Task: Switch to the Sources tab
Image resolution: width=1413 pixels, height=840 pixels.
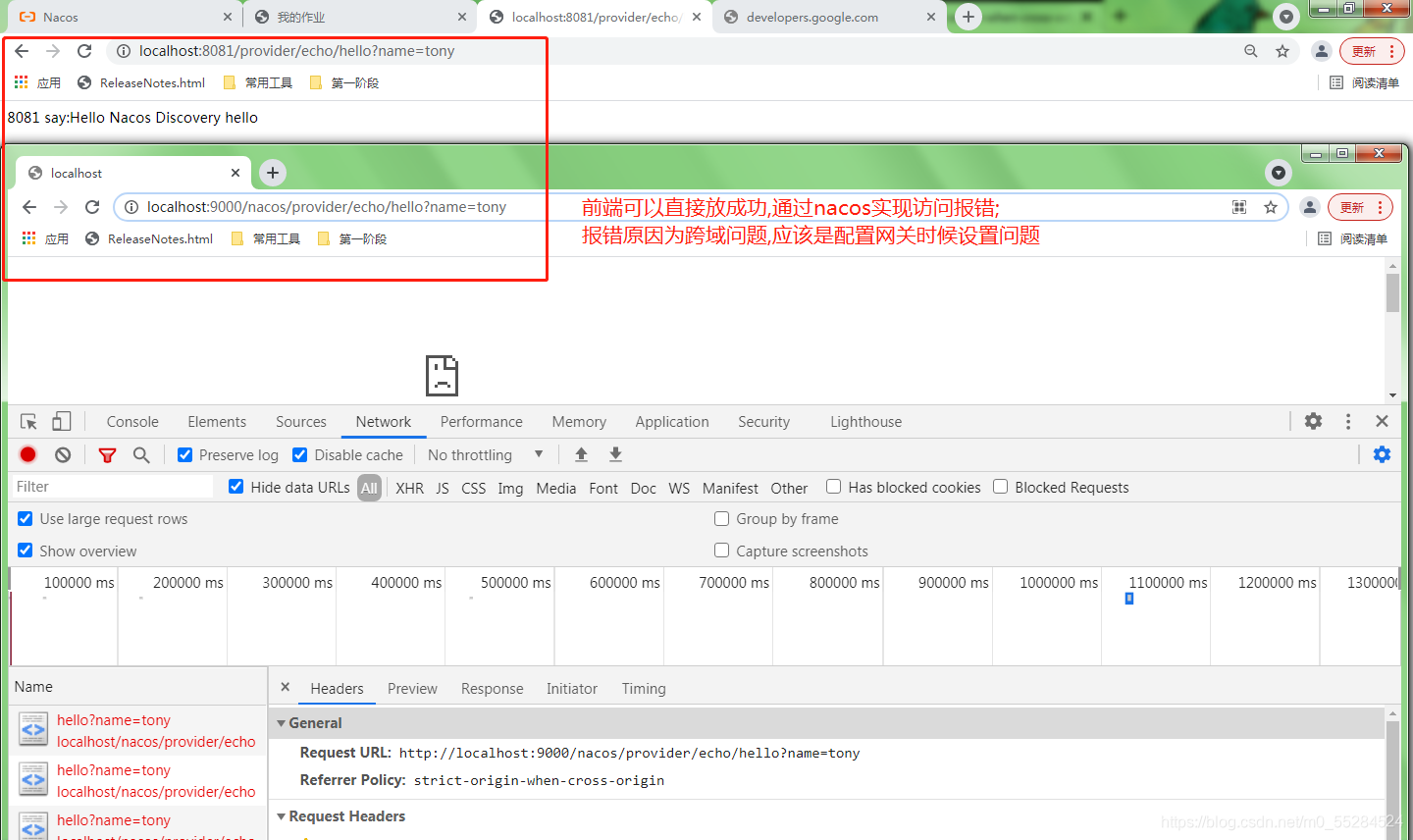Action: click(x=301, y=422)
